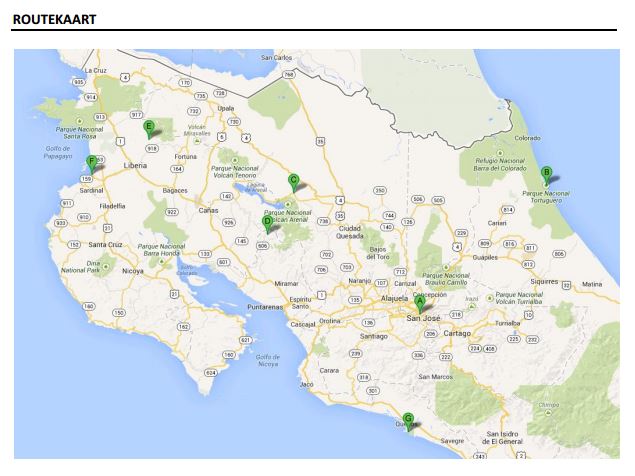Image resolution: width=635 pixels, height=476 pixels.
Task: Click the ROUTEKAART heading
Action: tap(54, 19)
